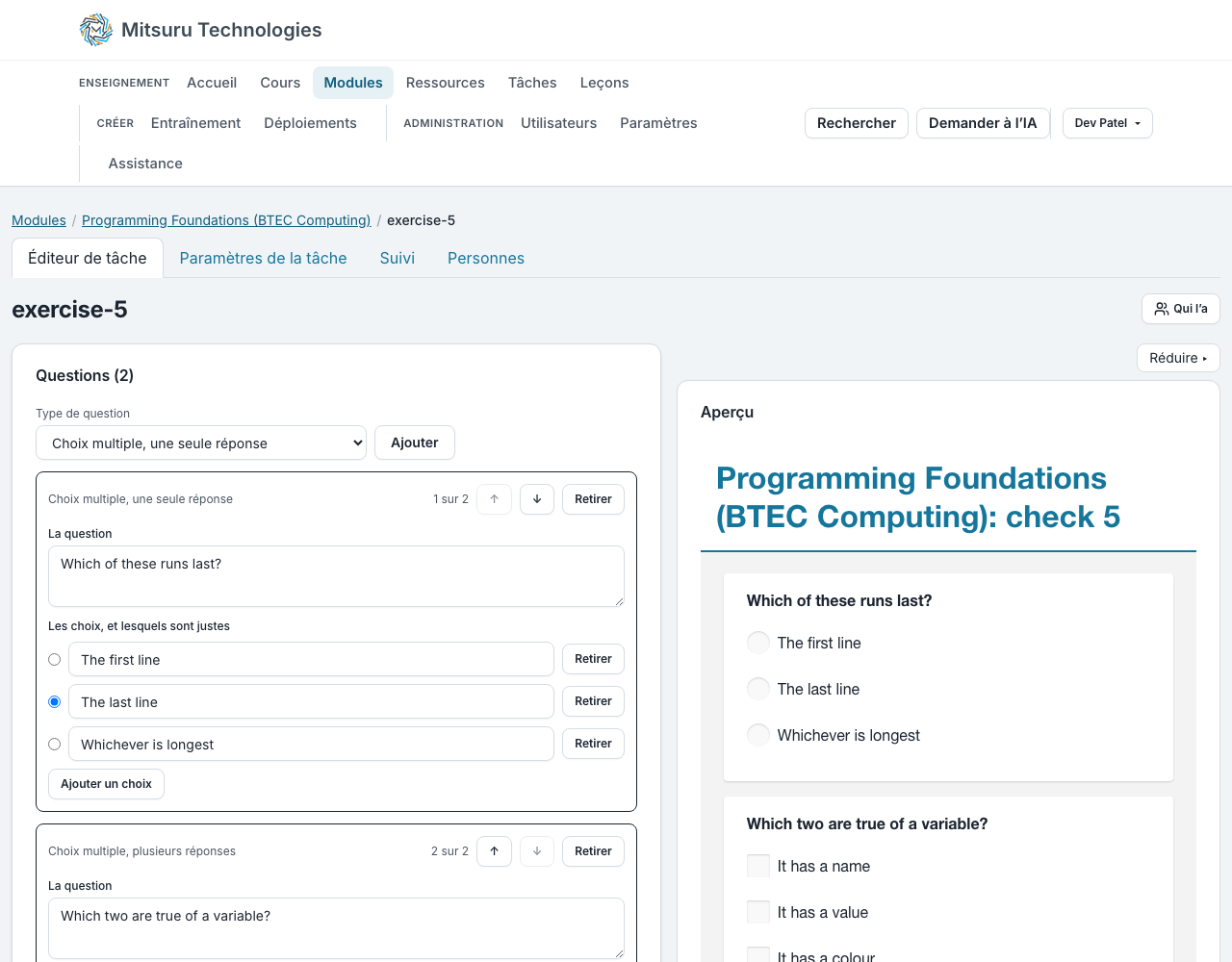
Task: Mark 'Whichever is longest' as correct
Action: 55,745
